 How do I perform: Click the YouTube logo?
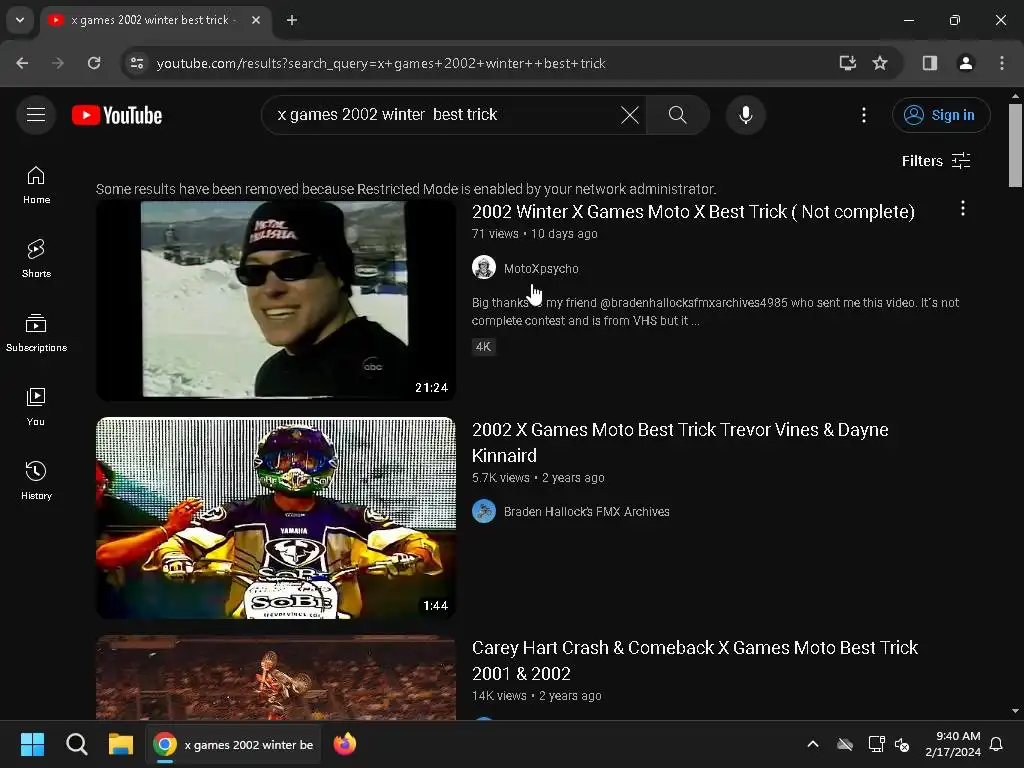tap(117, 115)
